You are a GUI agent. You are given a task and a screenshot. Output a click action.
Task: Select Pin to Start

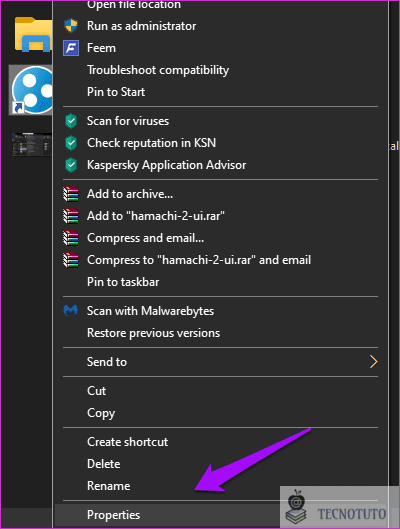pyautogui.click(x=116, y=92)
